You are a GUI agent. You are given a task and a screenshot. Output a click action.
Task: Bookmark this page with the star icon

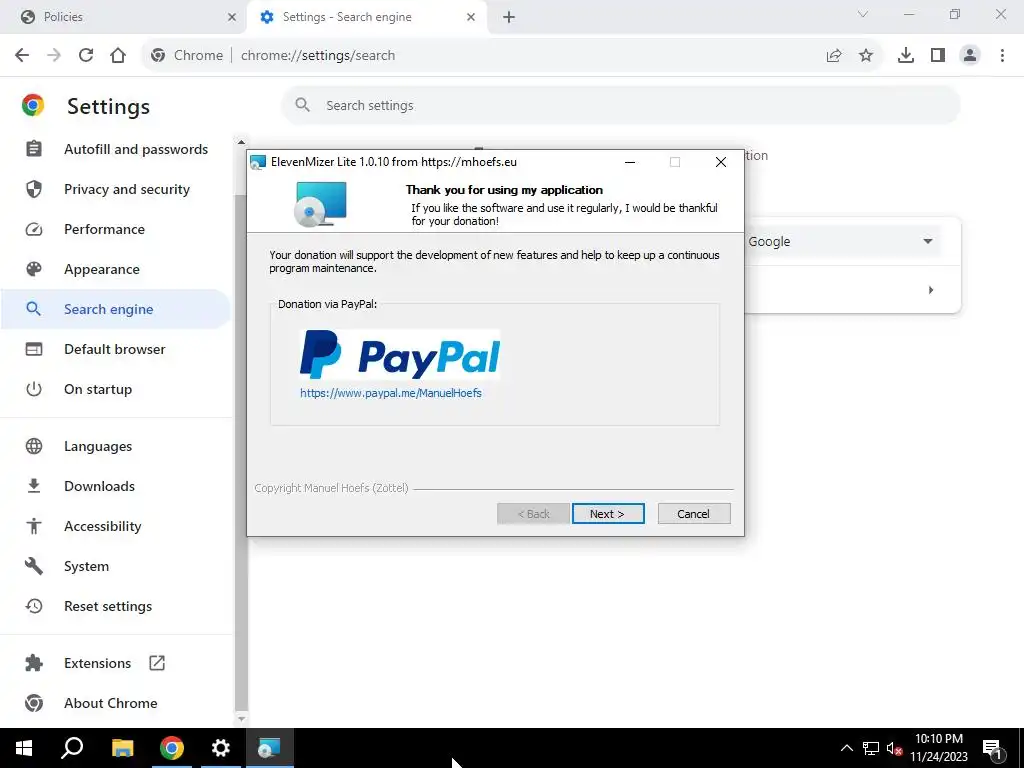coord(866,56)
